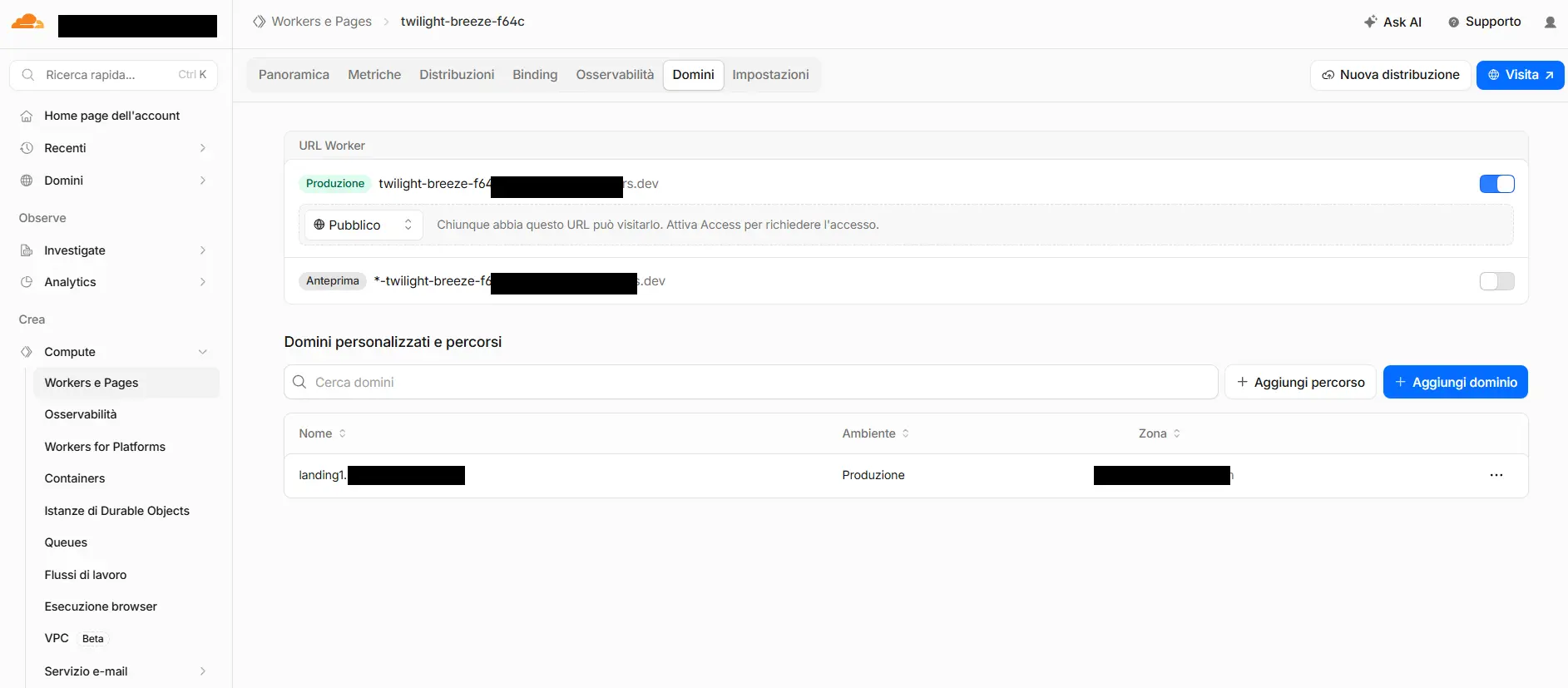Click the Nuova distribuzione button

point(1390,75)
